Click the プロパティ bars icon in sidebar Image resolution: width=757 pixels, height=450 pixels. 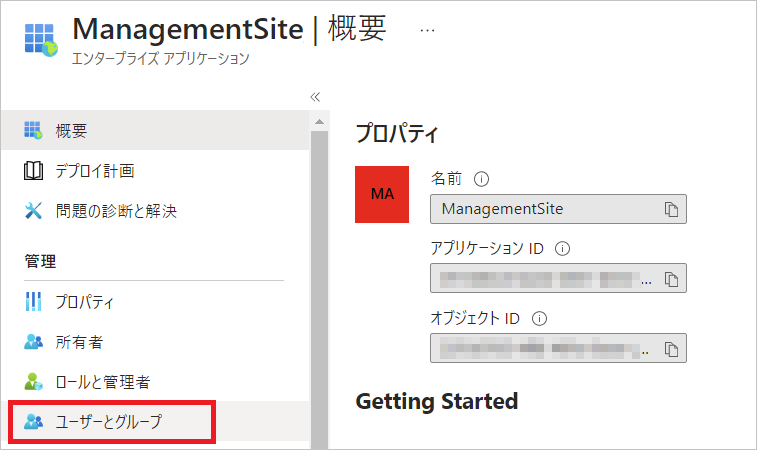click(33, 302)
